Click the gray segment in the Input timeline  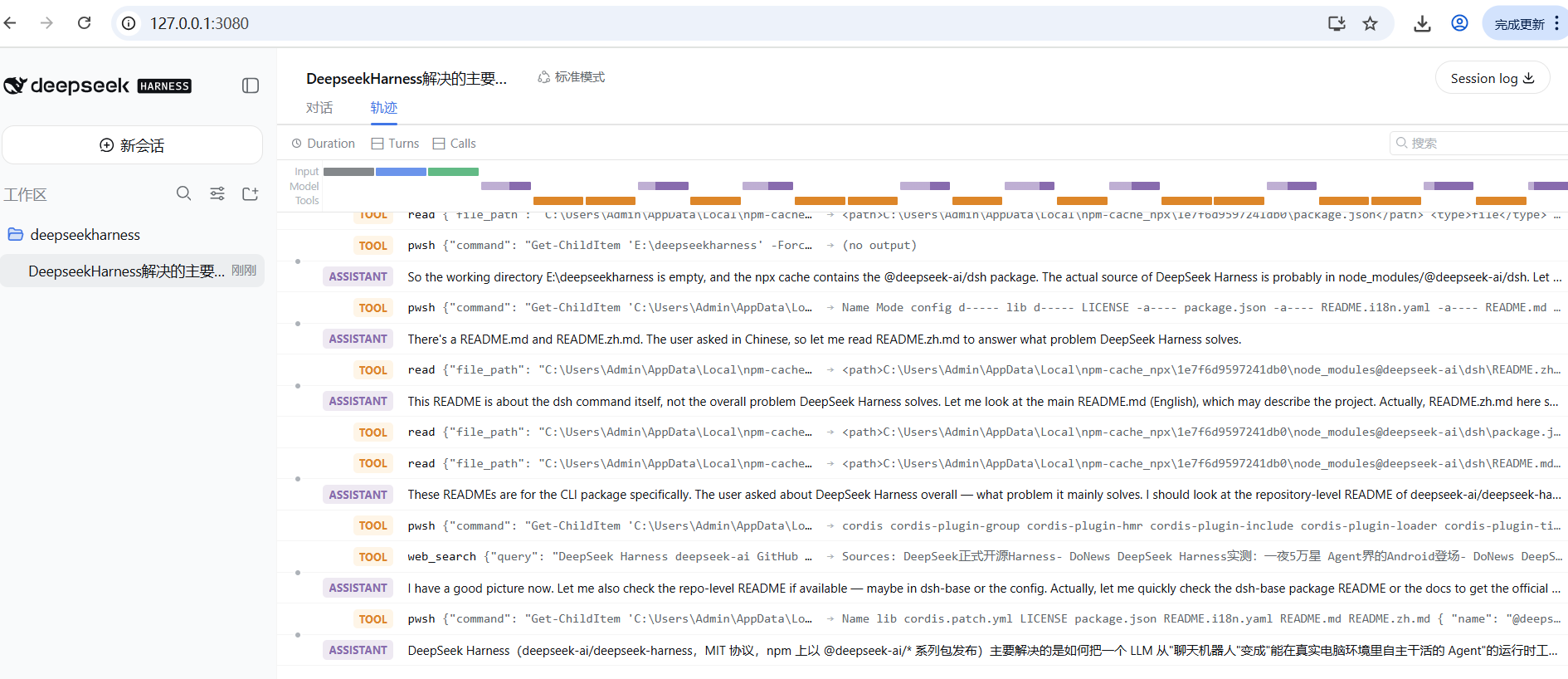348,172
